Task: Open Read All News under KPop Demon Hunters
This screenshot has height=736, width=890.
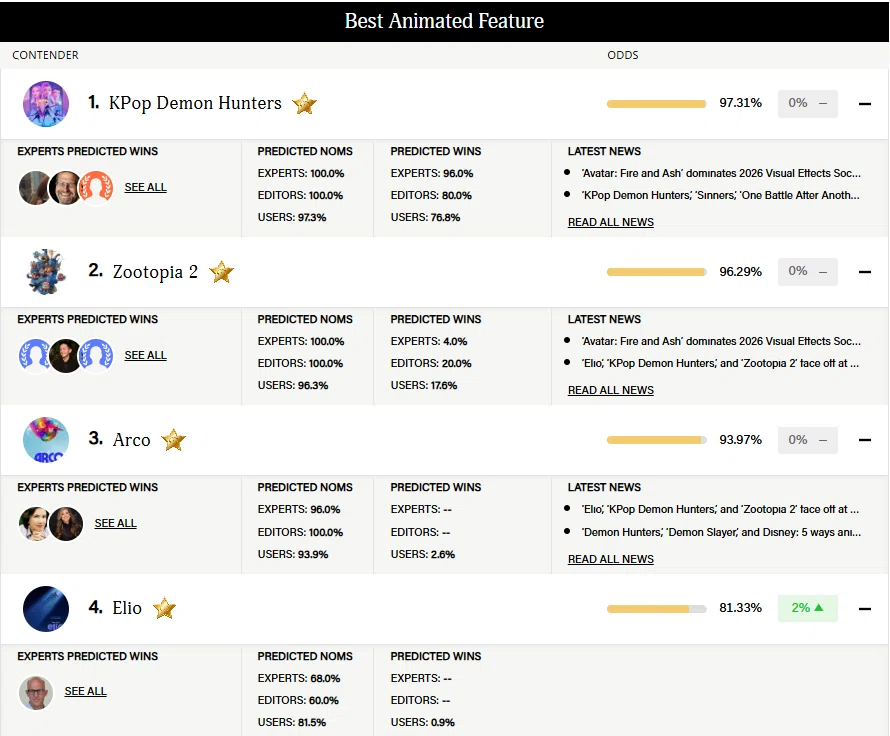Action: tap(611, 222)
